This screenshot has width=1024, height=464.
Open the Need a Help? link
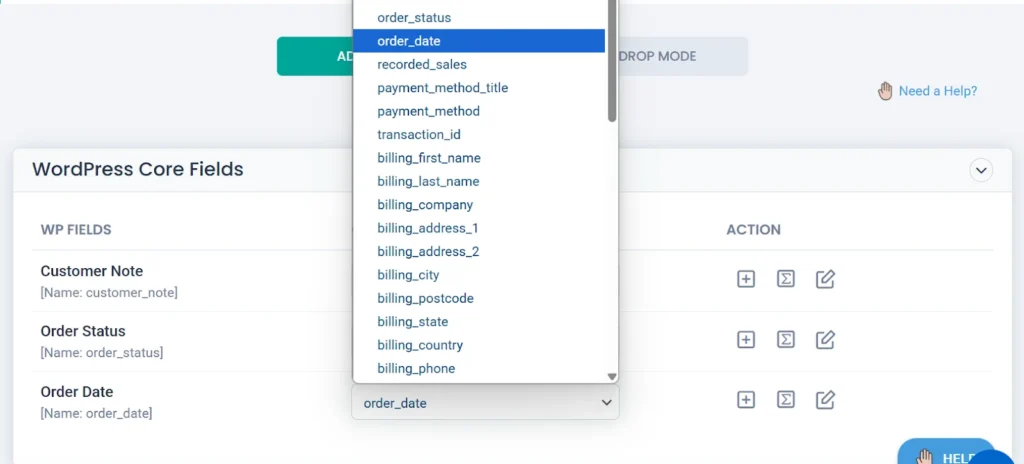(x=937, y=91)
